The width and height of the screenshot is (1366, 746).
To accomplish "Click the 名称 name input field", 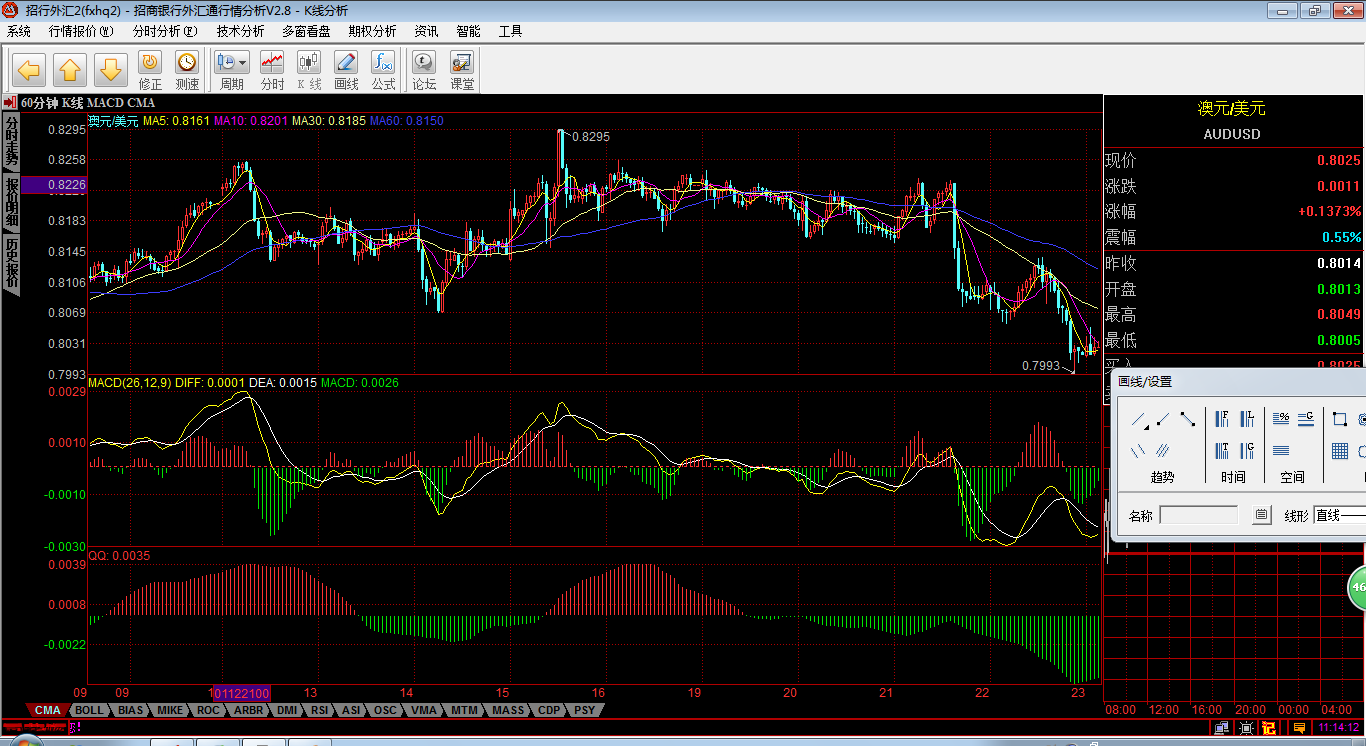I will 1198,515.
